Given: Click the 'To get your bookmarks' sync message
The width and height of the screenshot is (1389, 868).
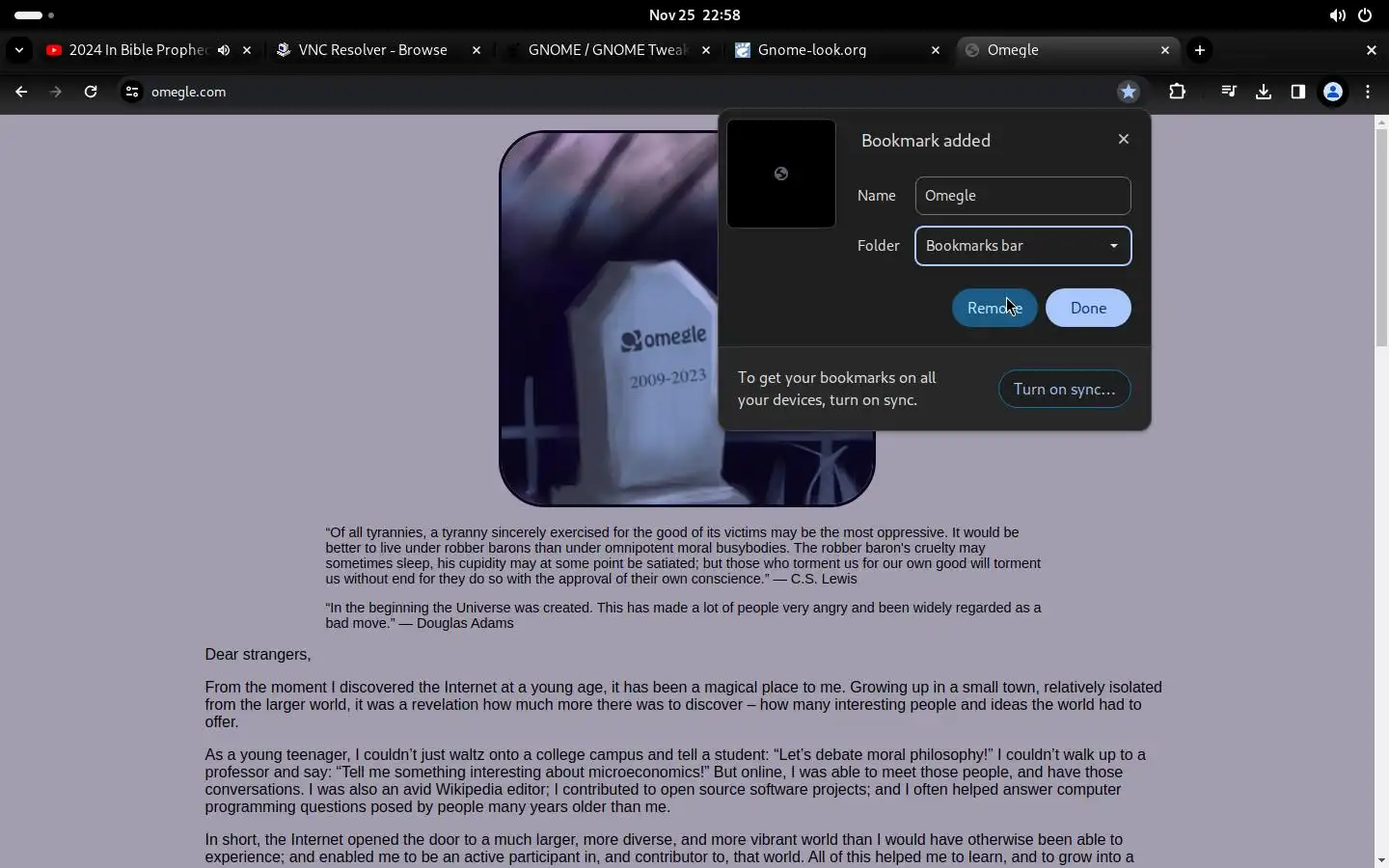Looking at the screenshot, I should point(837,389).
